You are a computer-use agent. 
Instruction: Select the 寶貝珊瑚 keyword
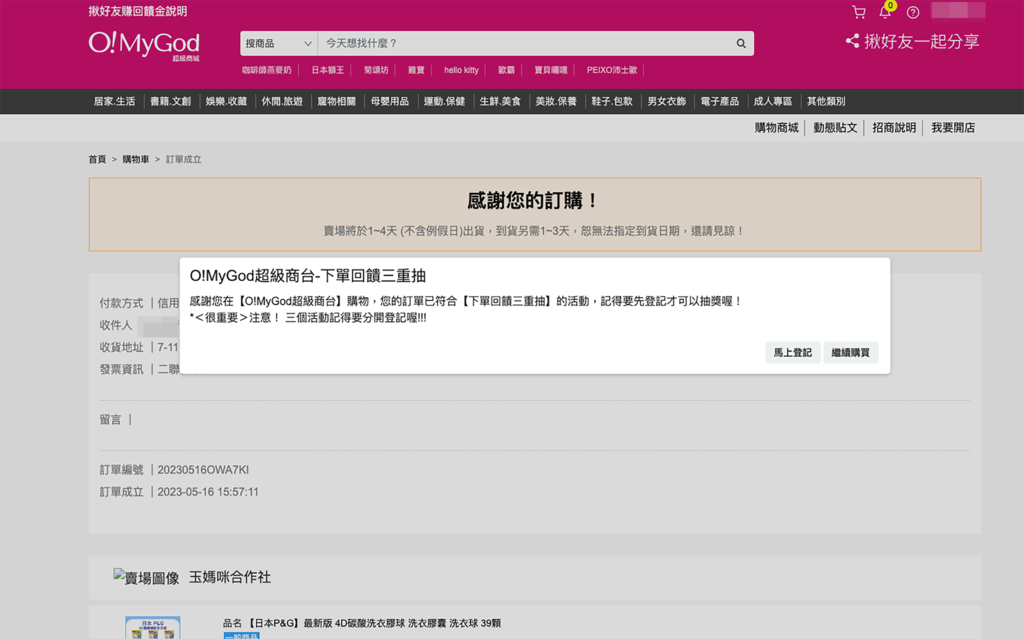tap(551, 70)
